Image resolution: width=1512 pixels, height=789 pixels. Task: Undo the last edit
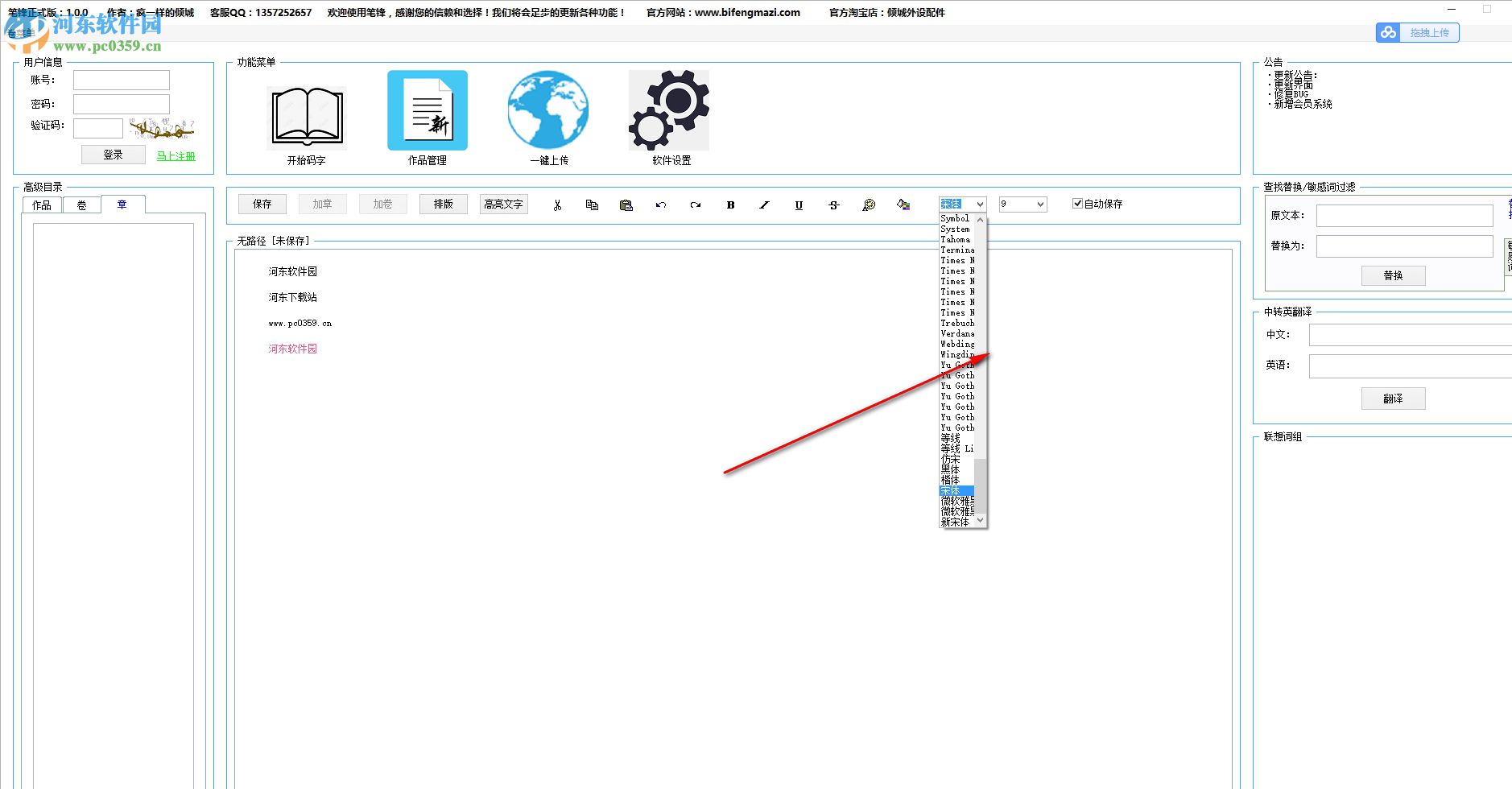click(661, 204)
